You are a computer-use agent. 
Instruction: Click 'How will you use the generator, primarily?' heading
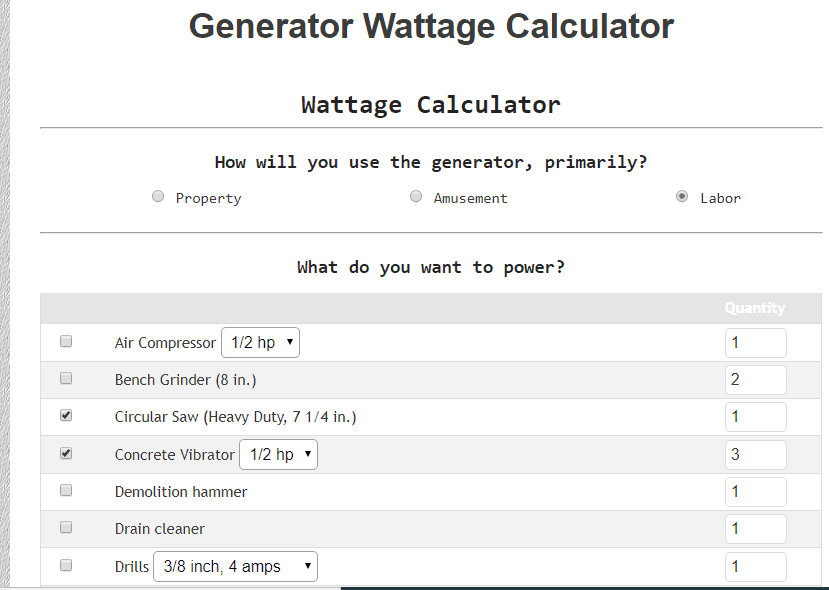coord(431,162)
